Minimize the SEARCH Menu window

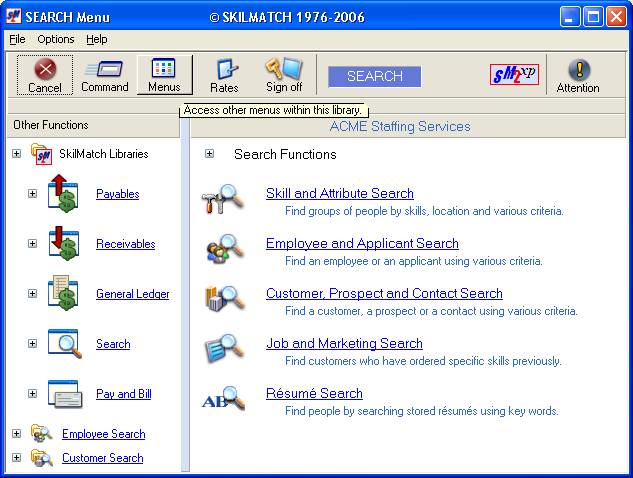570,17
